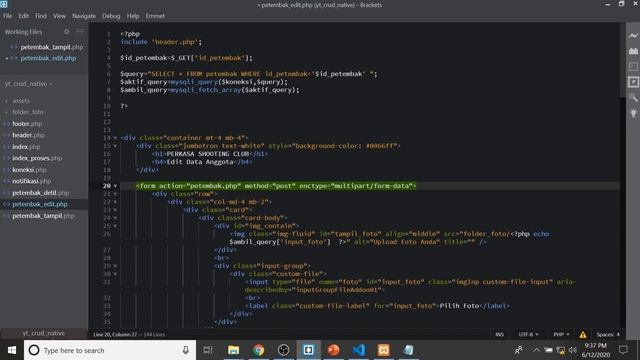
Task: Click the volume icon in the system tray
Action: (573, 350)
